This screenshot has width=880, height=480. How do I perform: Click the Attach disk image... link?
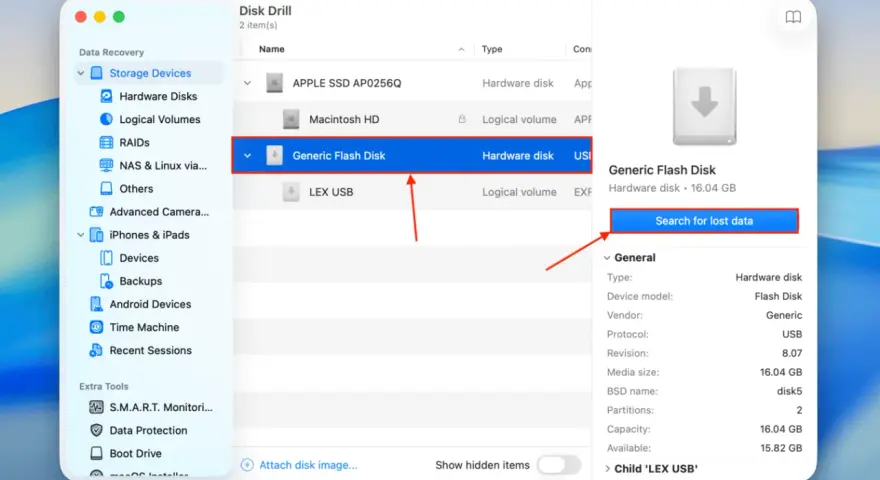point(308,465)
